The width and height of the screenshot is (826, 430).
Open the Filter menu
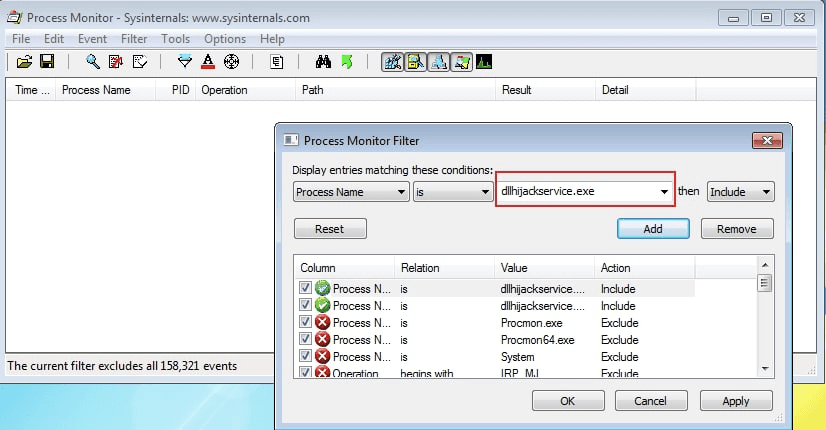point(134,39)
